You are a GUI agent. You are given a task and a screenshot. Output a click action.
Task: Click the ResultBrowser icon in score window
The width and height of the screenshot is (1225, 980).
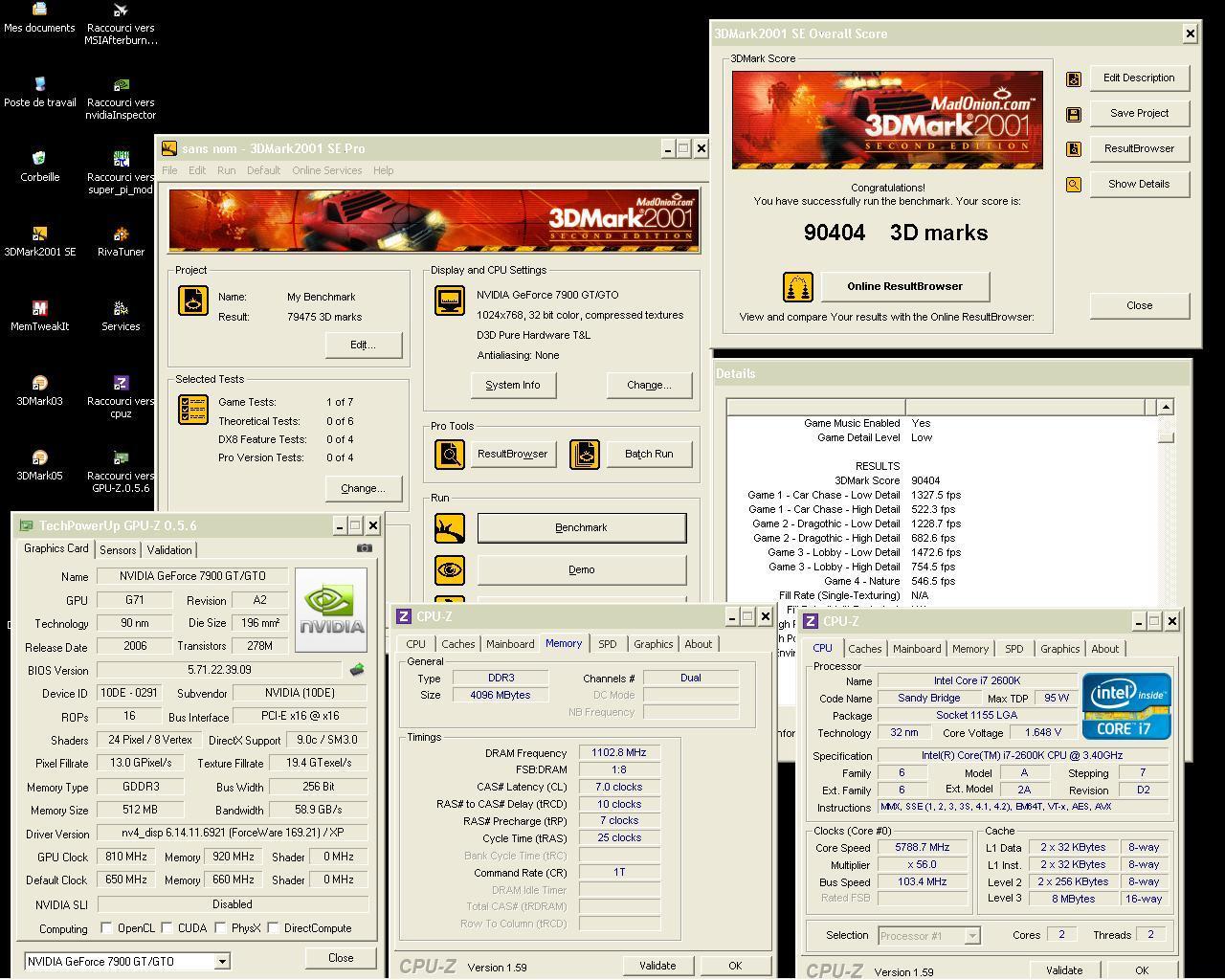coord(1074,149)
